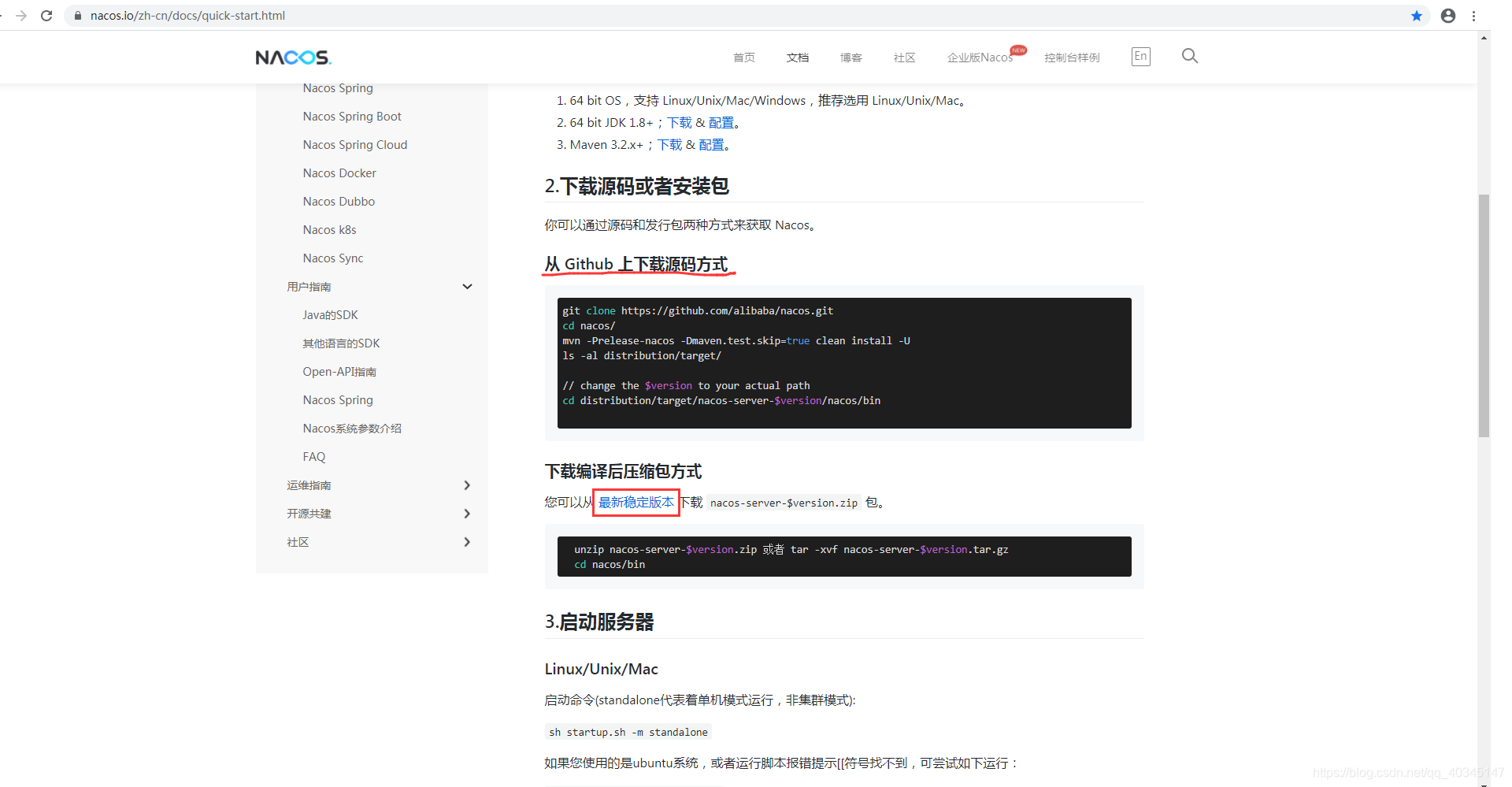Click the NACOS logo
The width and height of the screenshot is (1512, 787).
(x=293, y=58)
